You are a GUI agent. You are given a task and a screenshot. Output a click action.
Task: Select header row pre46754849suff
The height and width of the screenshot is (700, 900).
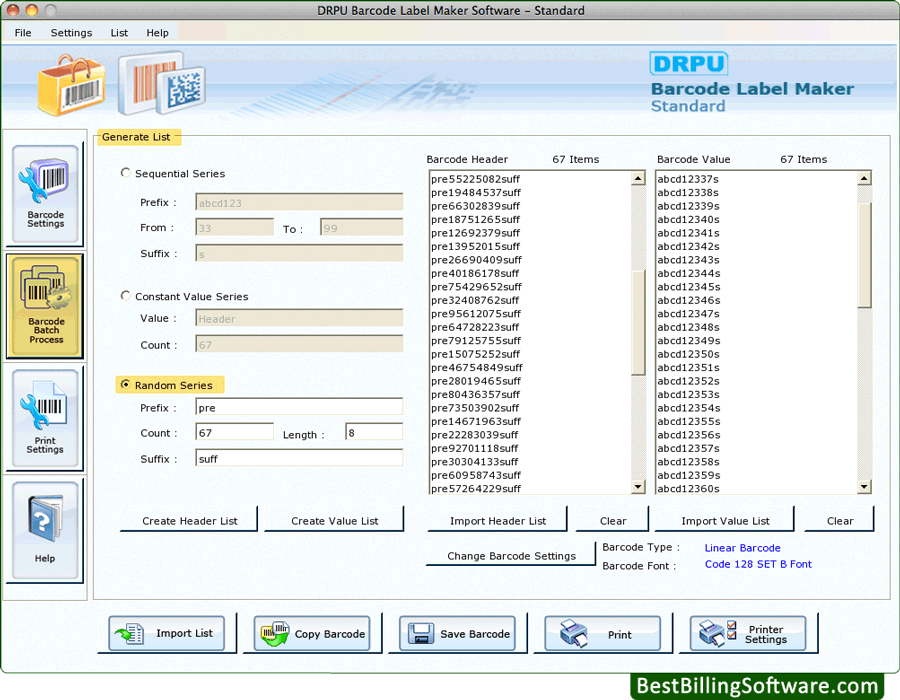(530, 367)
